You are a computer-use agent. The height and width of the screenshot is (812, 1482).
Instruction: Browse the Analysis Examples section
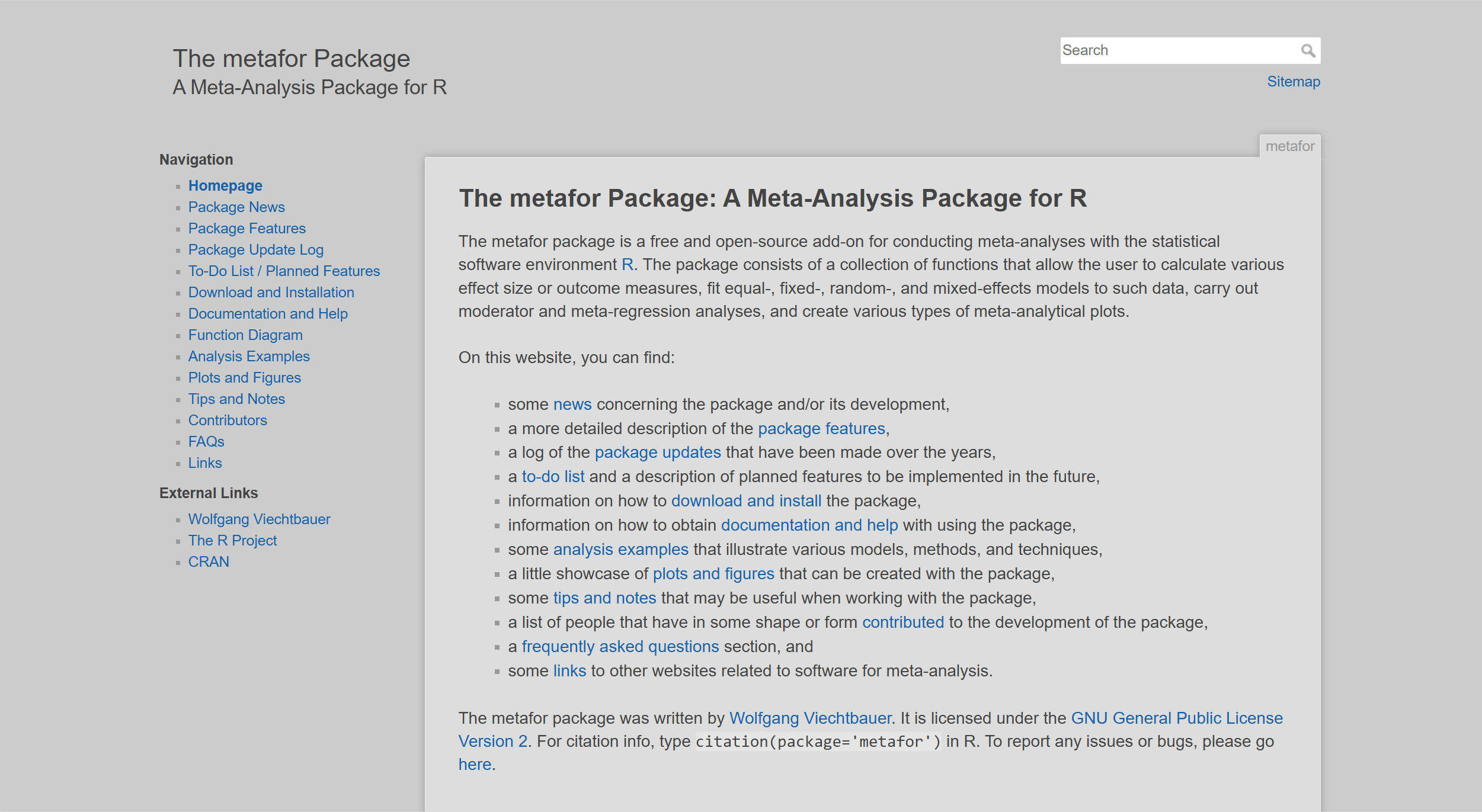point(249,356)
